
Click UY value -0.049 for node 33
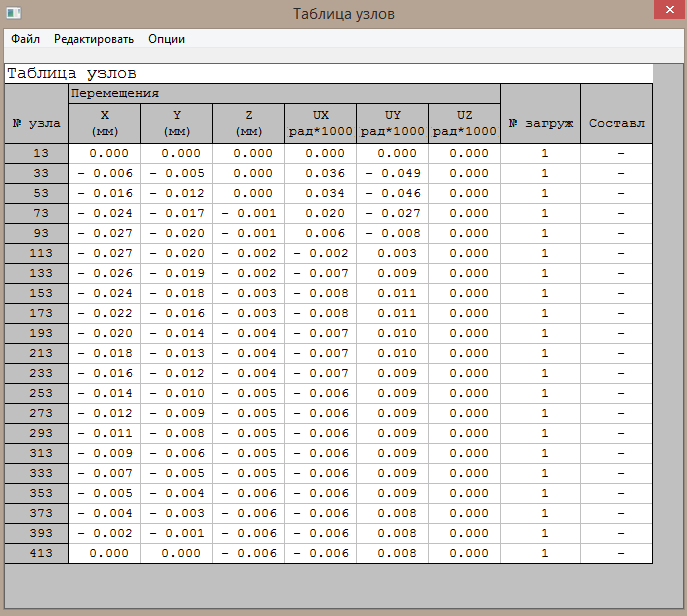click(393, 173)
